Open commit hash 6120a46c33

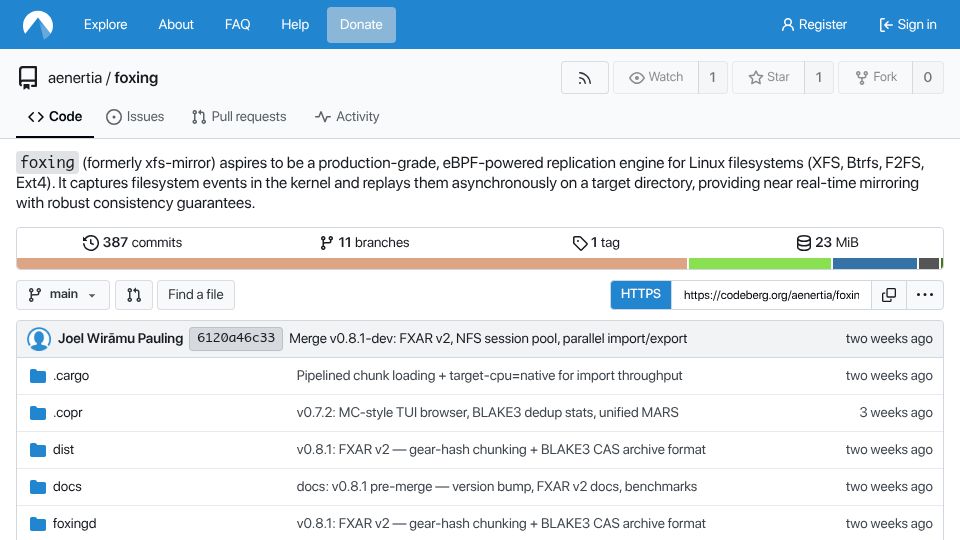(x=236, y=339)
